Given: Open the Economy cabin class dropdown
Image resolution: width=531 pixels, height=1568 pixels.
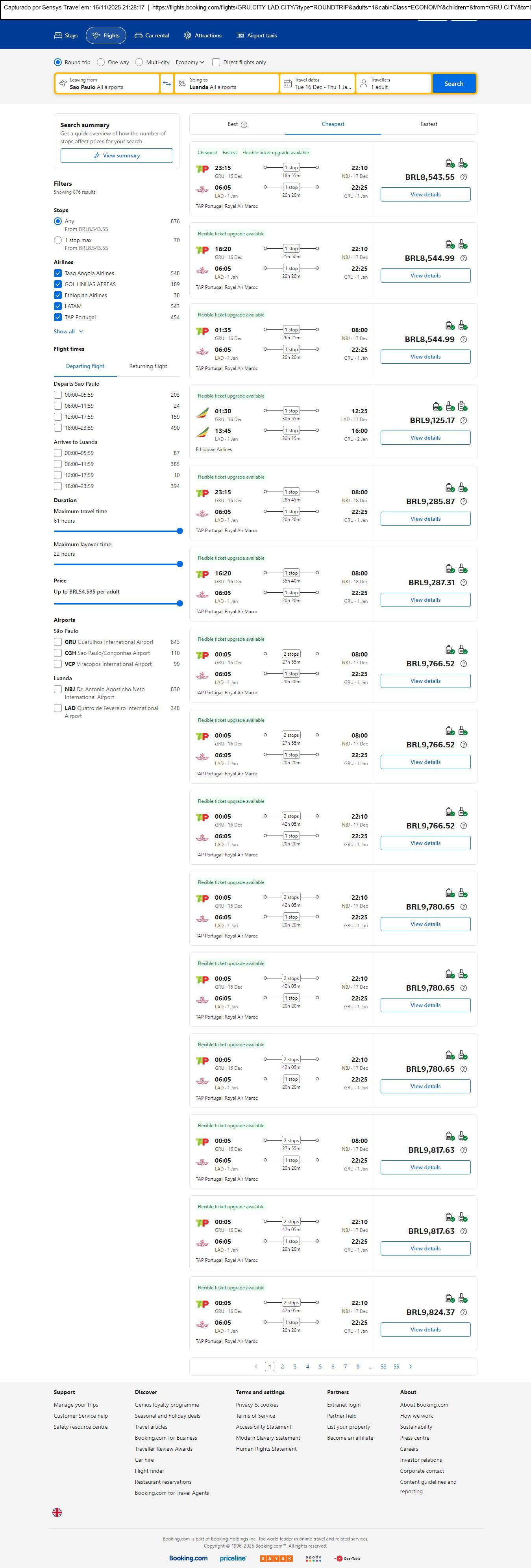Looking at the screenshot, I should 189,62.
